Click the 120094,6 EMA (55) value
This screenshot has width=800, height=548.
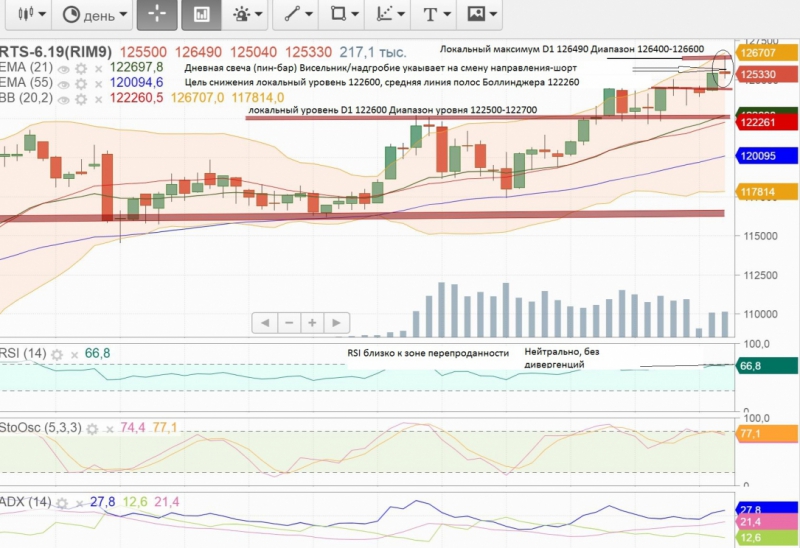click(137, 83)
